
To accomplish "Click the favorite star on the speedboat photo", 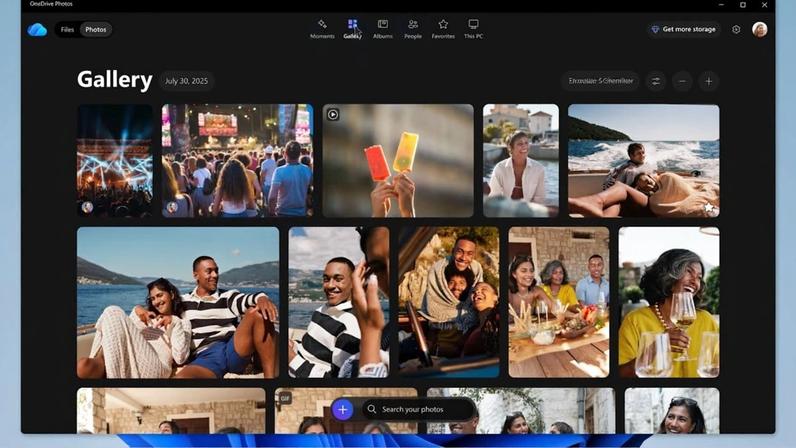I will (x=709, y=207).
